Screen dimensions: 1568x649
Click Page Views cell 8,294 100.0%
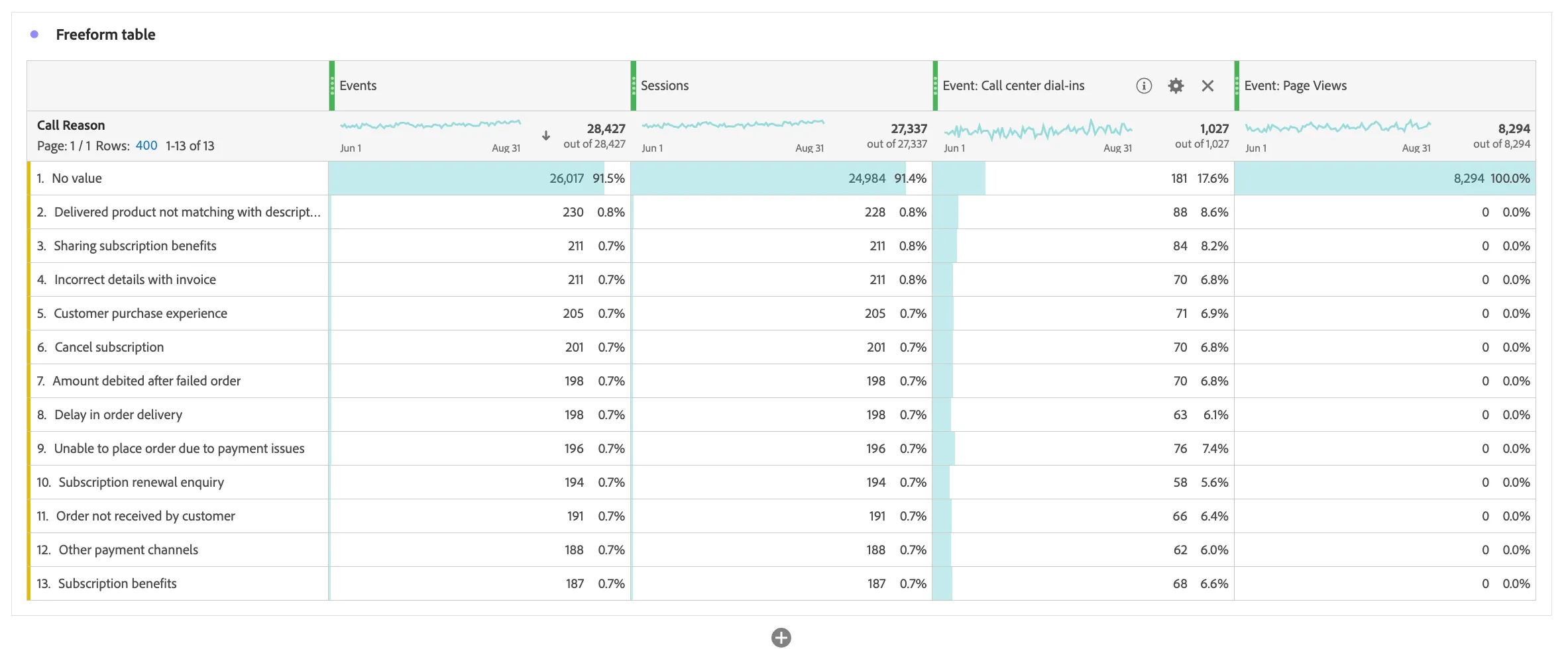pos(1385,178)
